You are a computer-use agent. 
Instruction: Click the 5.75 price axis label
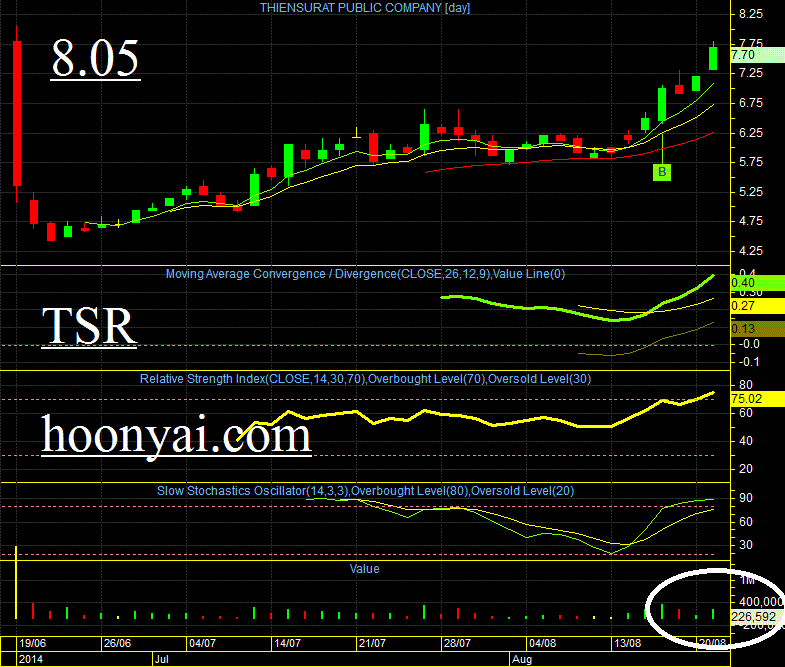751,162
